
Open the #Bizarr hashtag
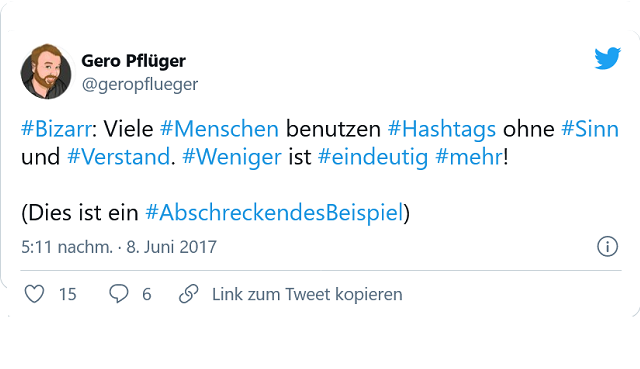[x=56, y=129]
